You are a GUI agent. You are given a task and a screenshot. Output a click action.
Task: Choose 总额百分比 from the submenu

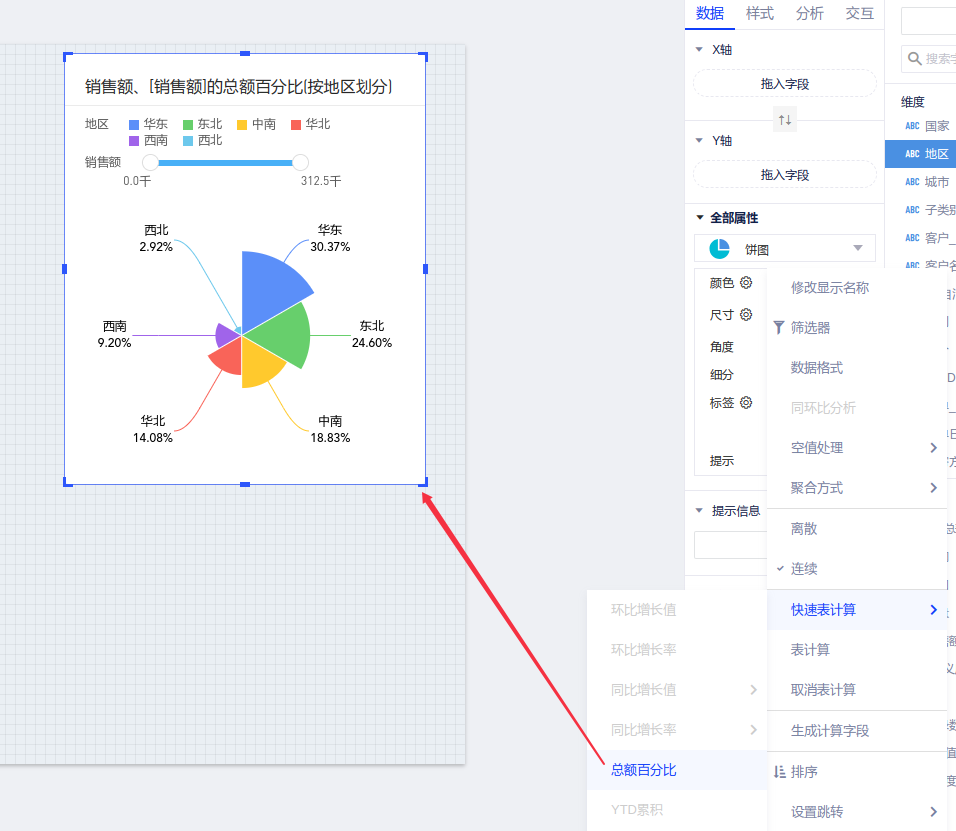tap(644, 769)
